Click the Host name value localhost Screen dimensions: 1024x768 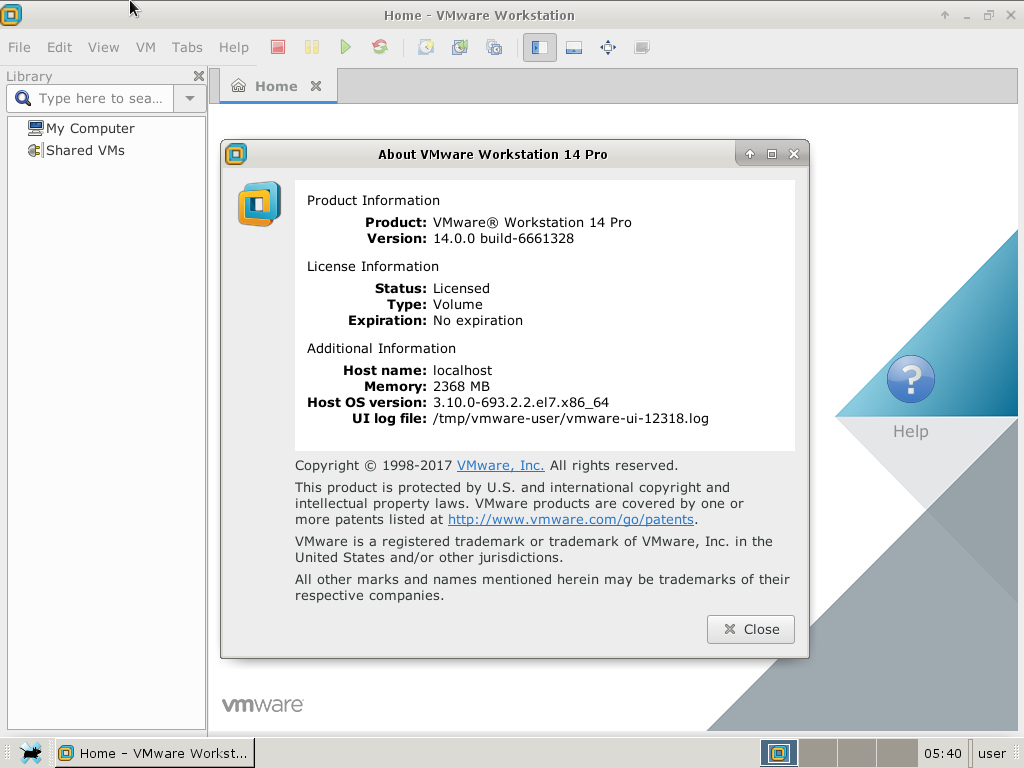462,370
